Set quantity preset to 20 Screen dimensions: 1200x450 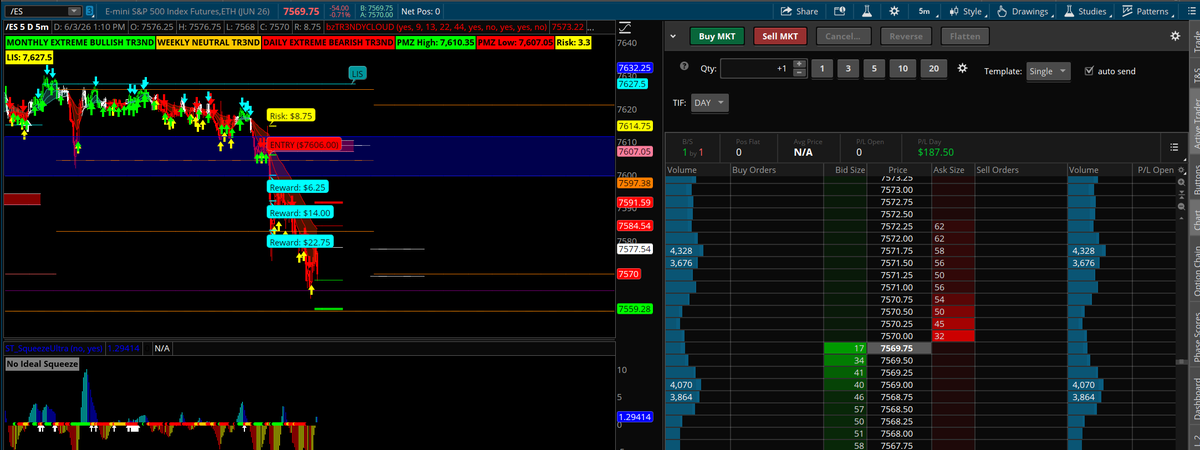[x=934, y=69]
